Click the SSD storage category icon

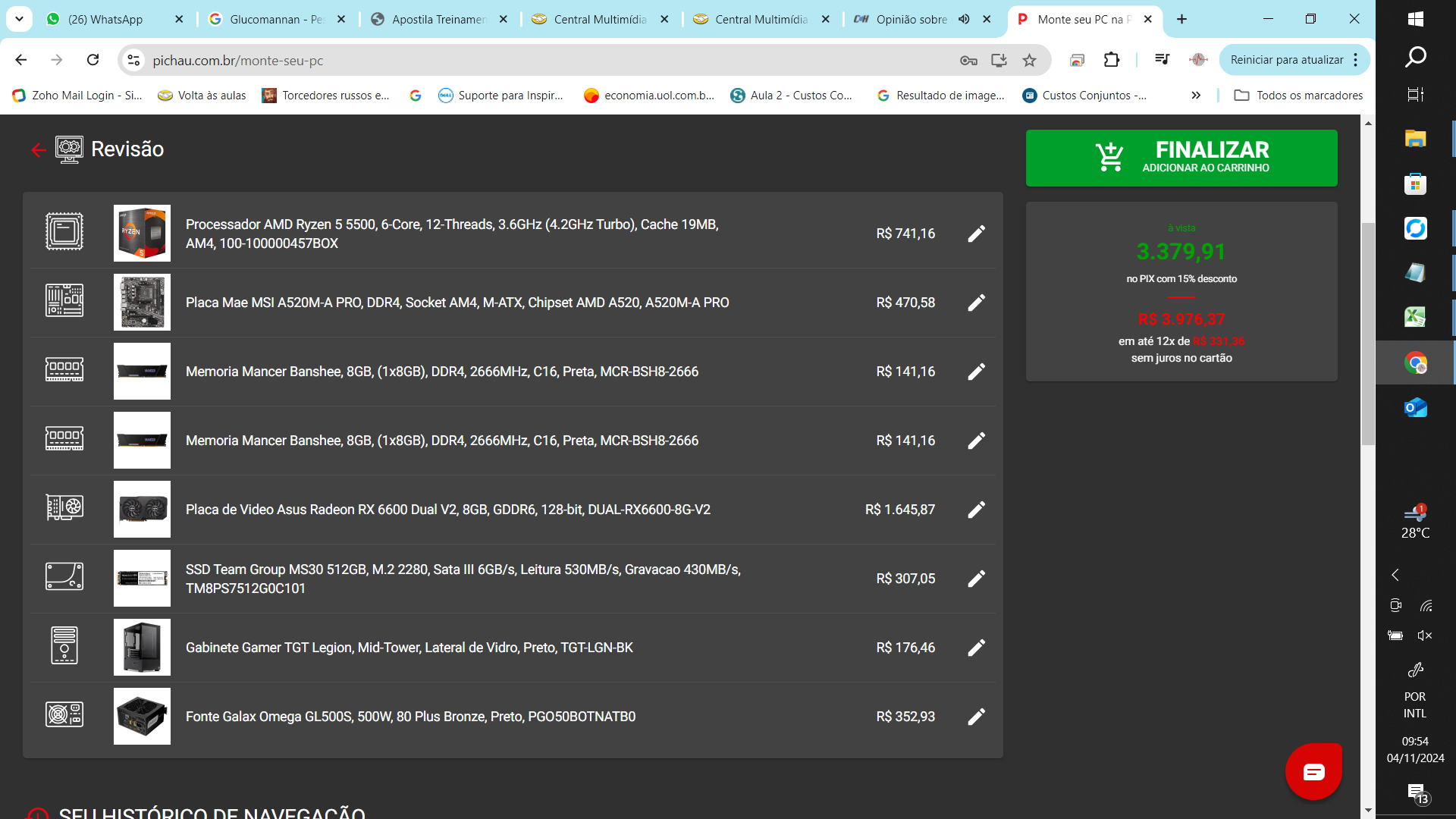pos(64,576)
